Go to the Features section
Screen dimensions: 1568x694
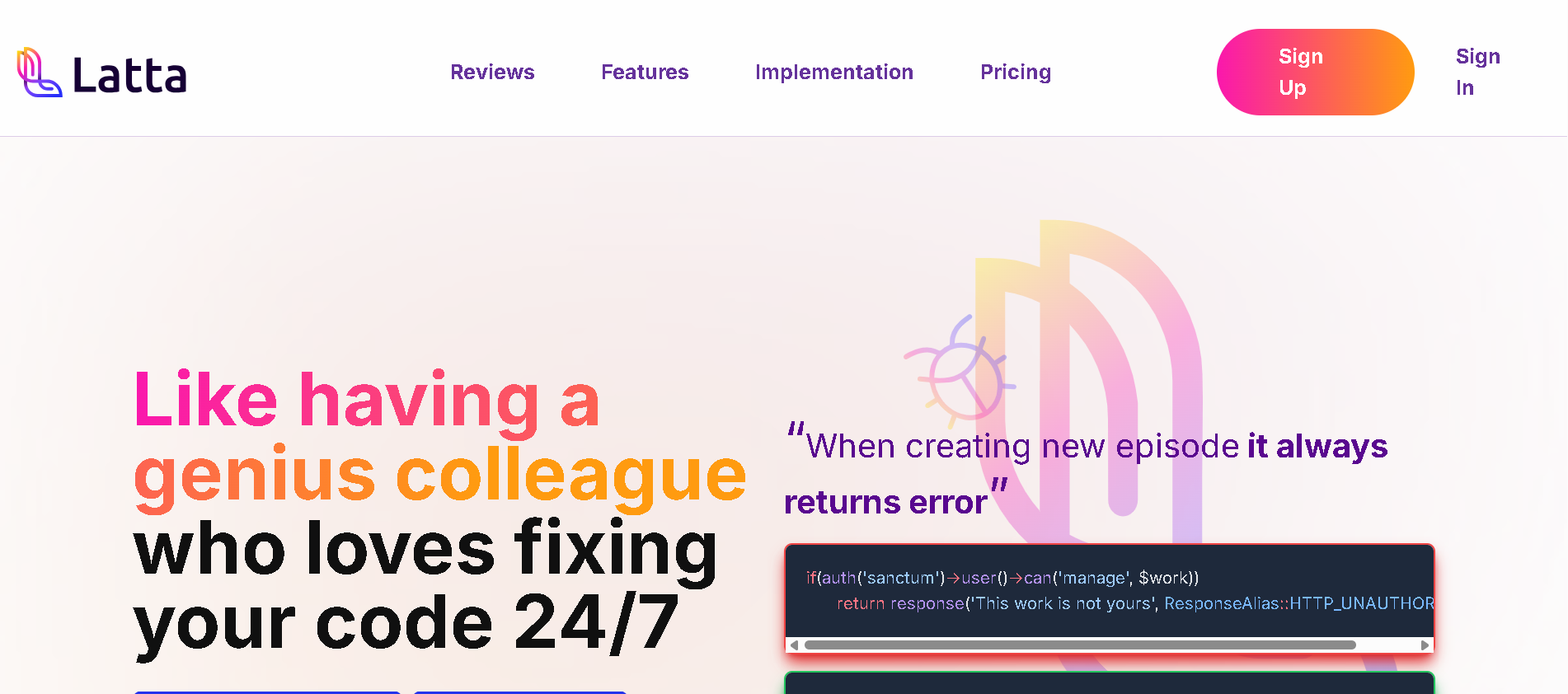pyautogui.click(x=645, y=72)
